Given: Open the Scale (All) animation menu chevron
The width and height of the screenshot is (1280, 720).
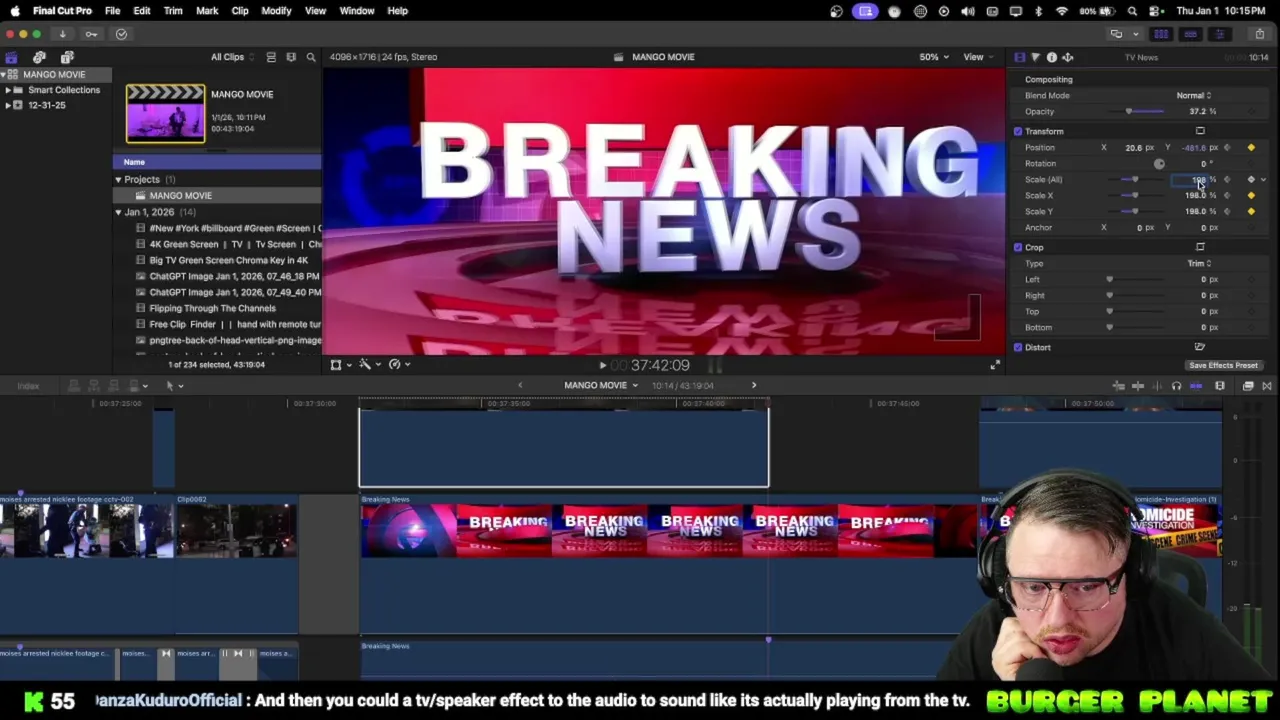Looking at the screenshot, I should point(1263,180).
